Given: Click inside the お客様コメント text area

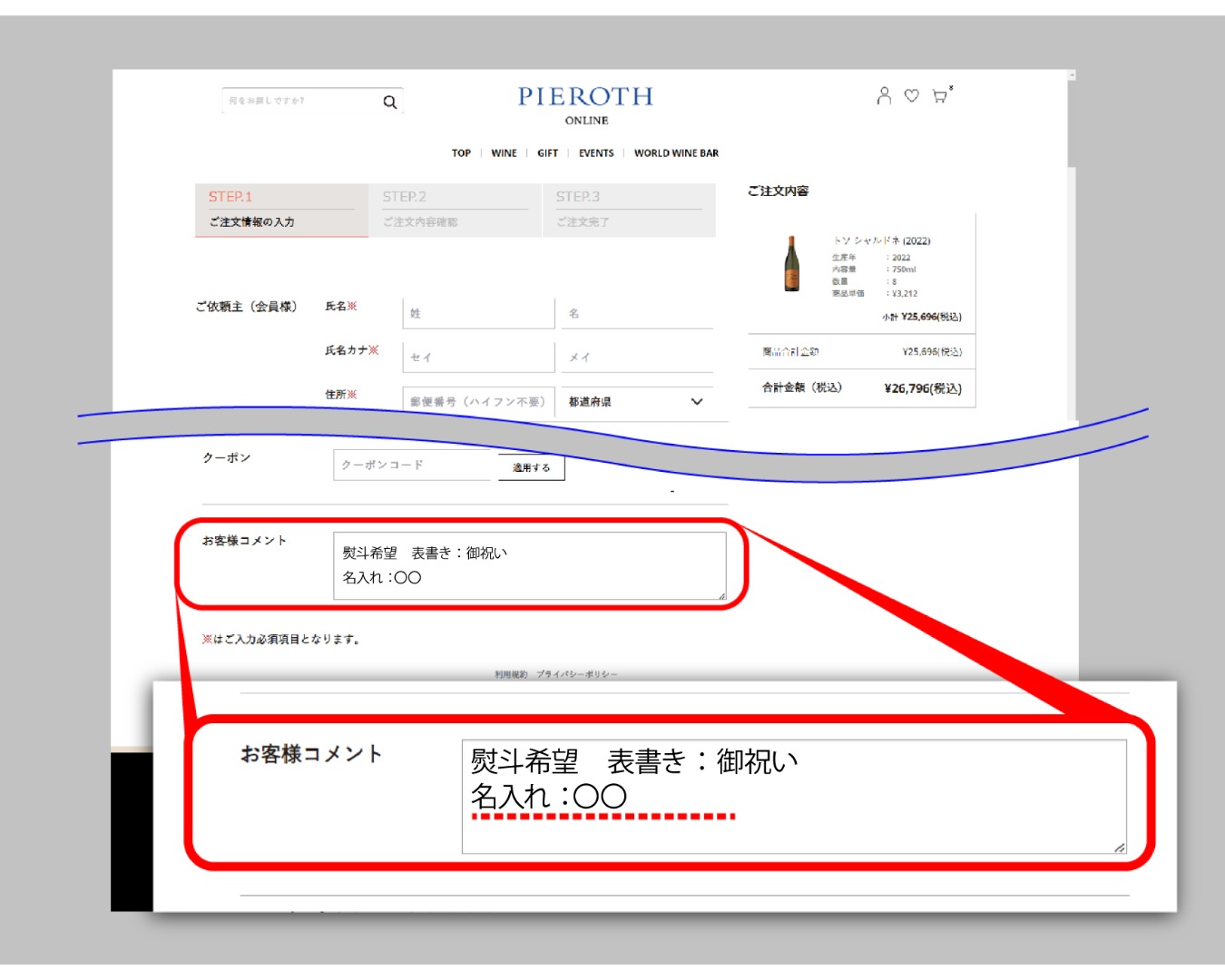Looking at the screenshot, I should (529, 565).
